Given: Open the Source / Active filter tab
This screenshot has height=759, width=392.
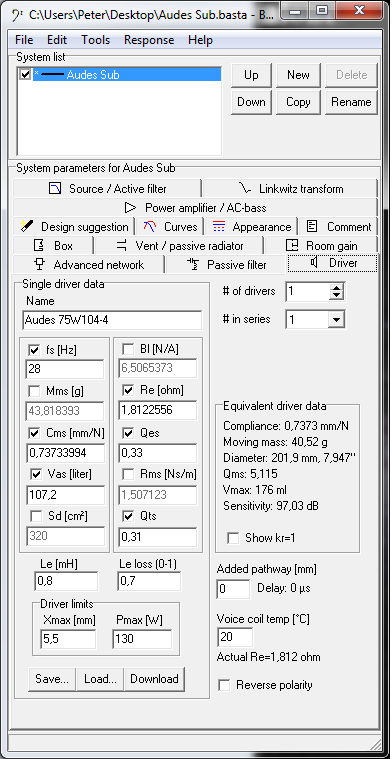Looking at the screenshot, I should [107, 189].
